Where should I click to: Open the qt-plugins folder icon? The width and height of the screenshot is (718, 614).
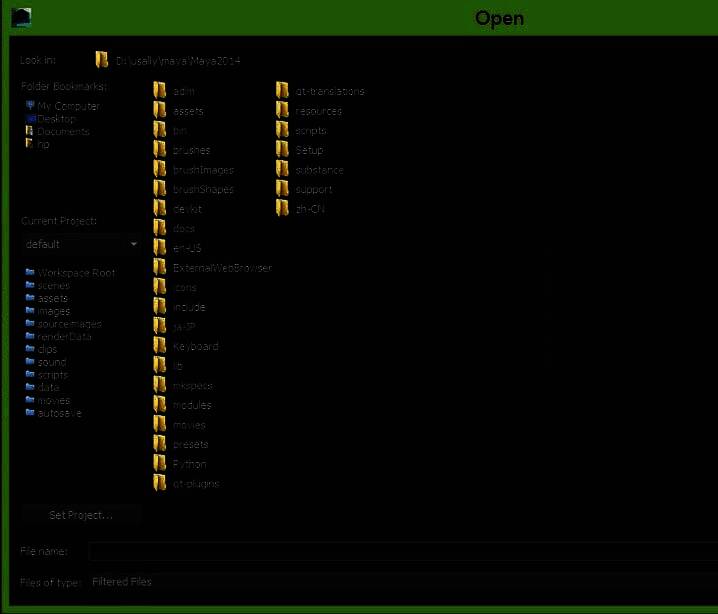pyautogui.click(x=160, y=483)
